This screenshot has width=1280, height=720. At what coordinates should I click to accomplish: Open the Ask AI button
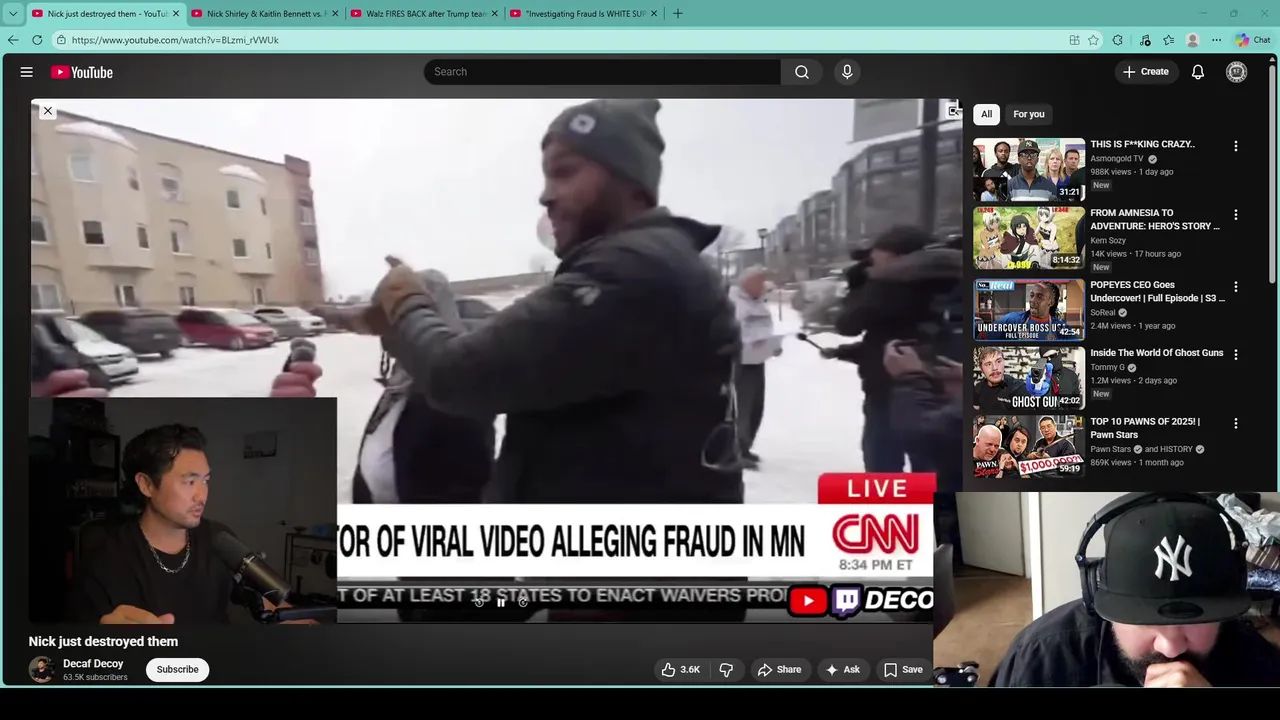point(841,670)
